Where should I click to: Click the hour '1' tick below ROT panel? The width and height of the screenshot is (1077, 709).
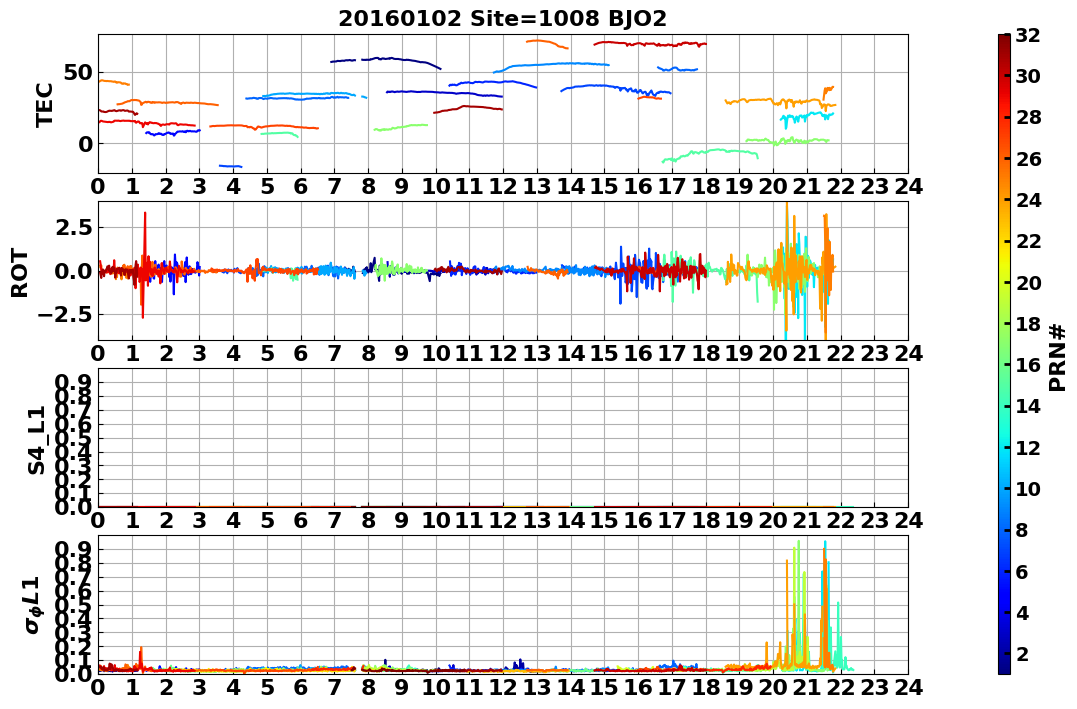pyautogui.click(x=132, y=354)
